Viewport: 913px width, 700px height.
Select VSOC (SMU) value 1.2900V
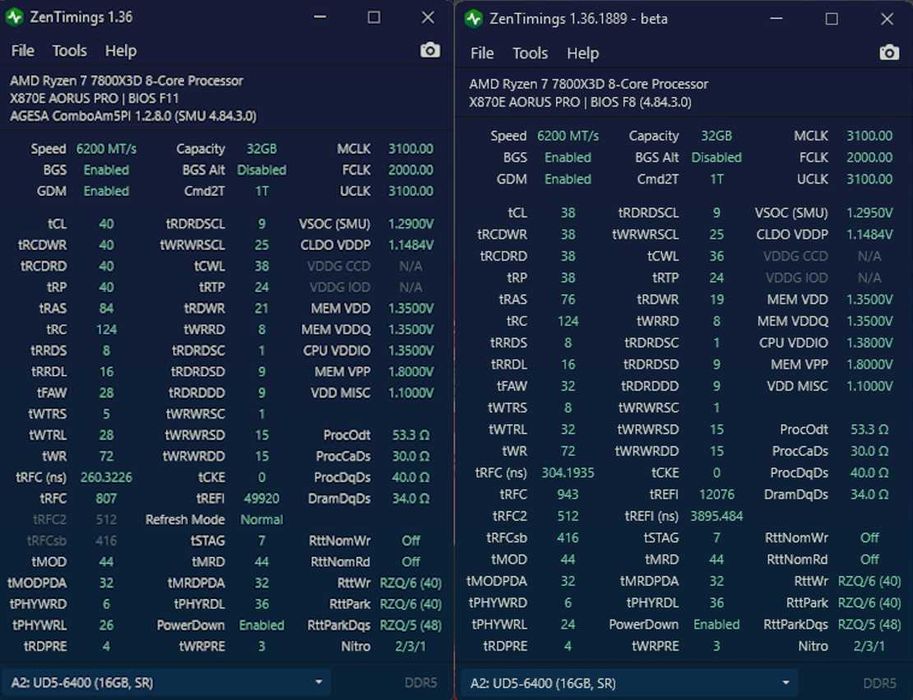pos(411,224)
